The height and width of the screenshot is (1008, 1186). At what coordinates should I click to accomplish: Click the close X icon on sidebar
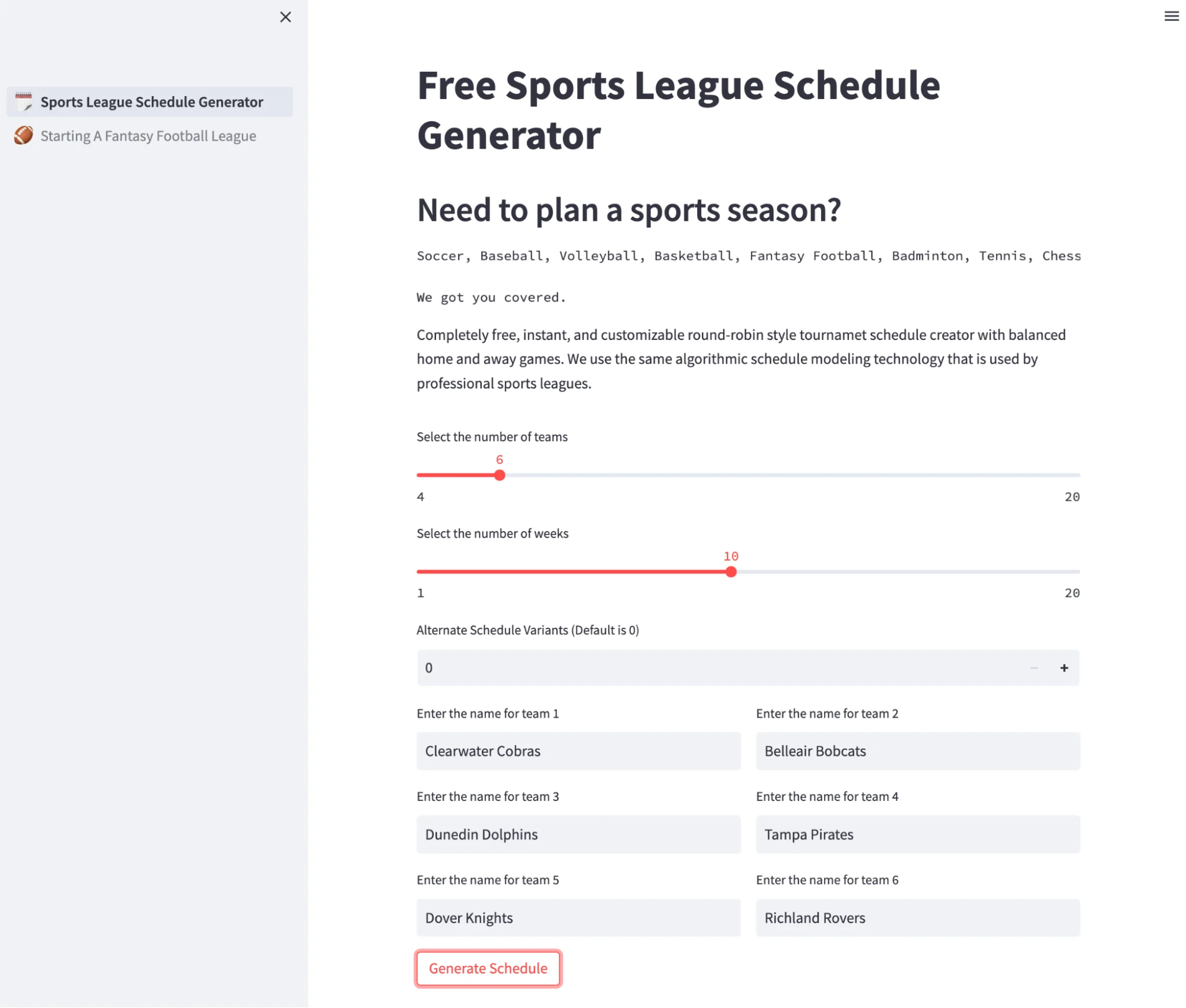286,17
